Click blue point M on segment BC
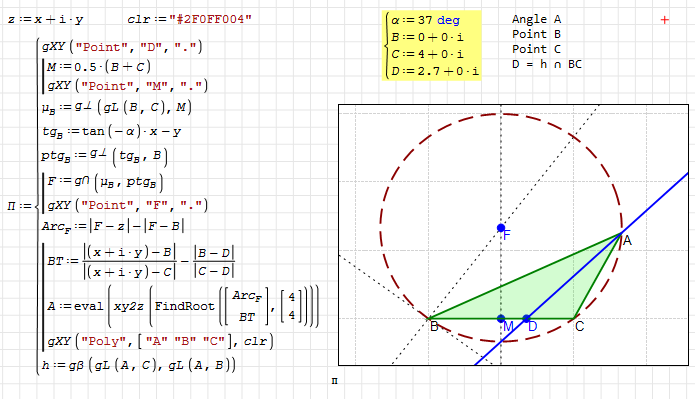 coord(501,318)
